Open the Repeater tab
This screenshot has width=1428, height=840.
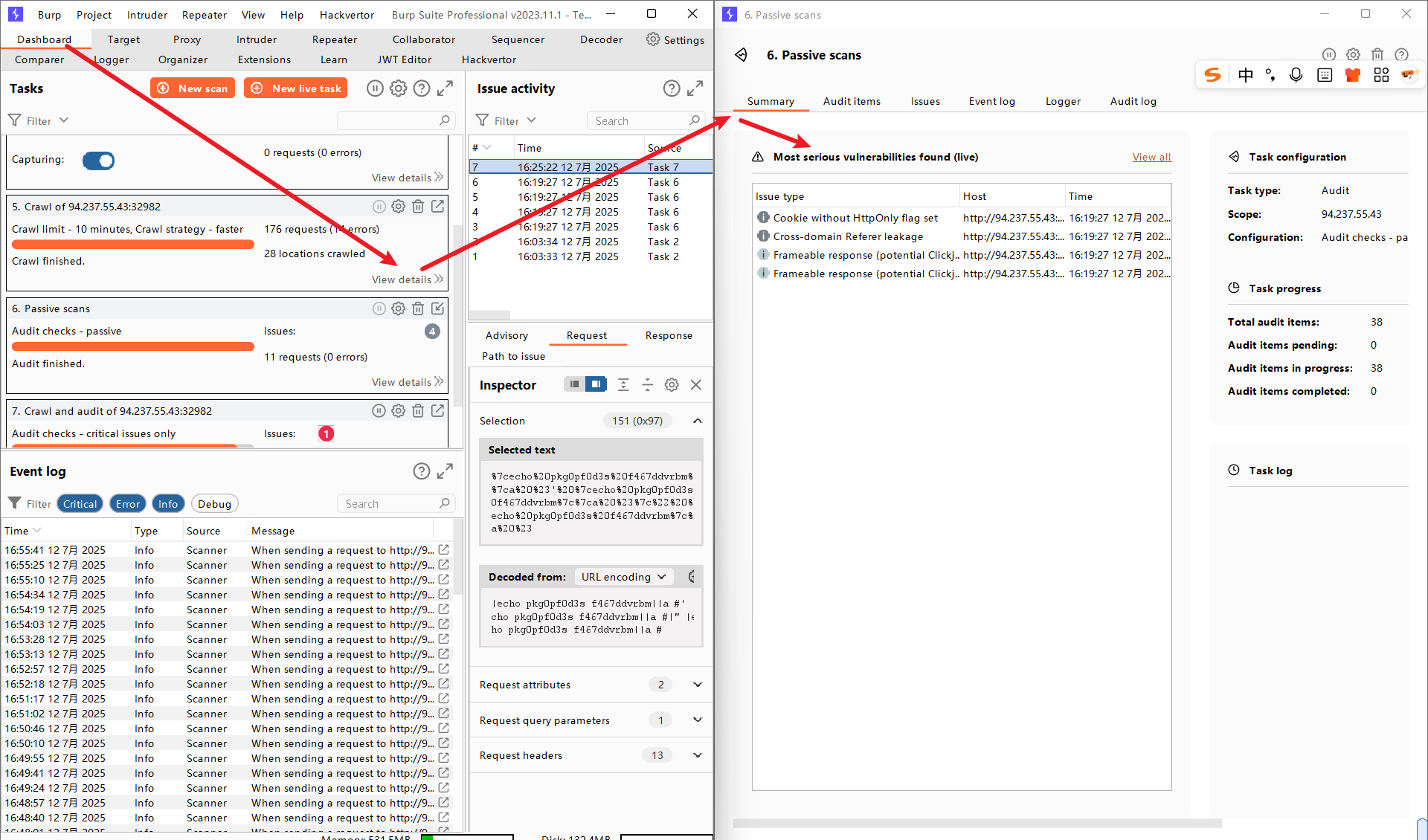[334, 39]
